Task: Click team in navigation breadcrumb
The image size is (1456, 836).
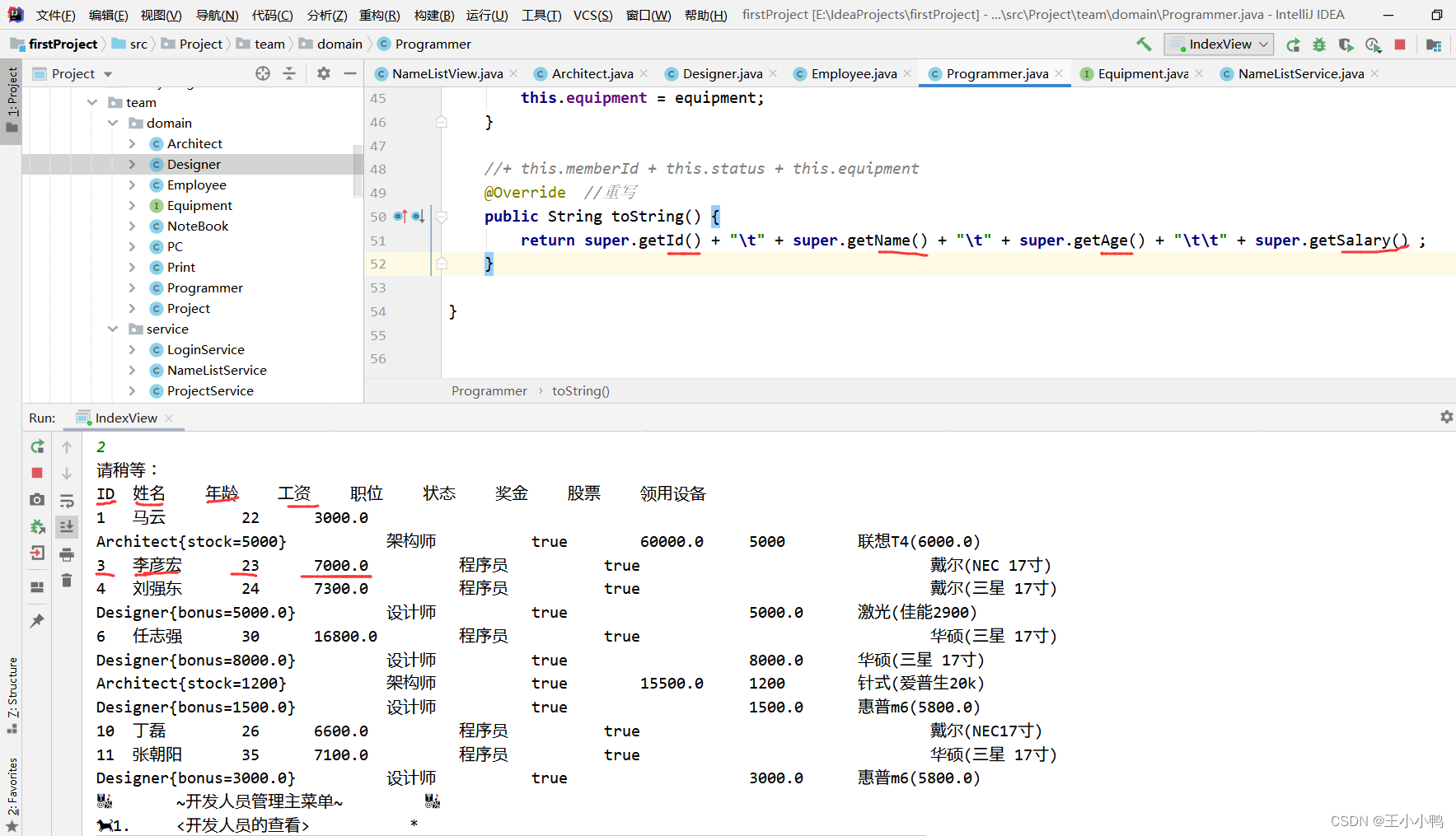Action: click(269, 44)
